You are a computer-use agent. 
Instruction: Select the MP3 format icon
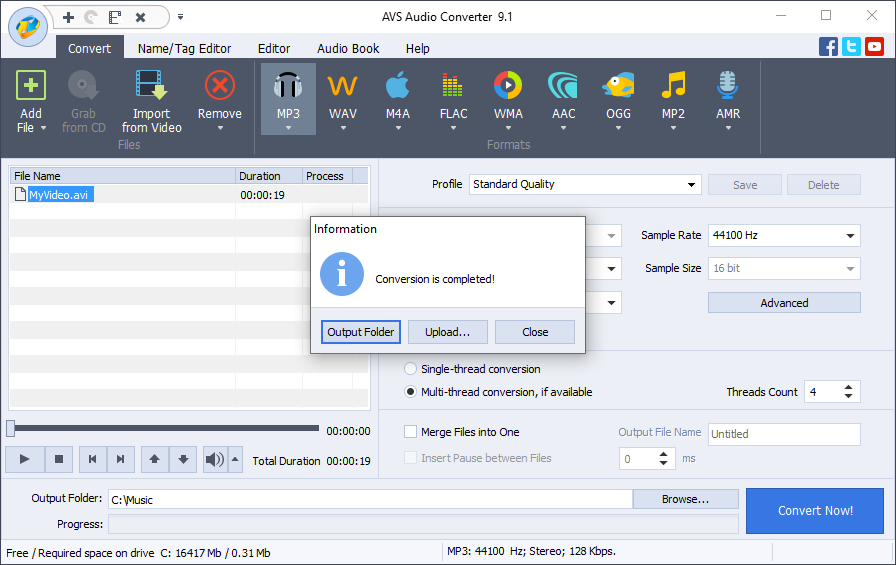(x=288, y=88)
